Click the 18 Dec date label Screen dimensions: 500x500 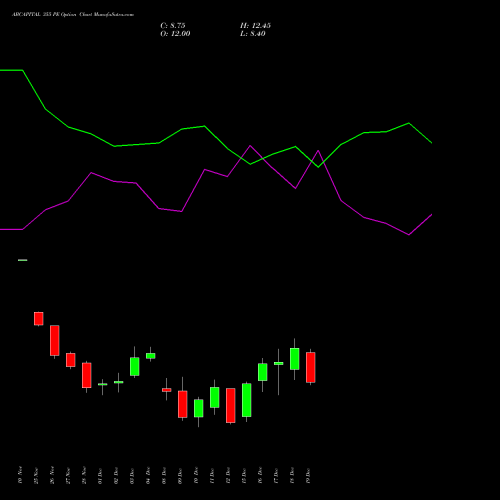pyautogui.click(x=292, y=476)
